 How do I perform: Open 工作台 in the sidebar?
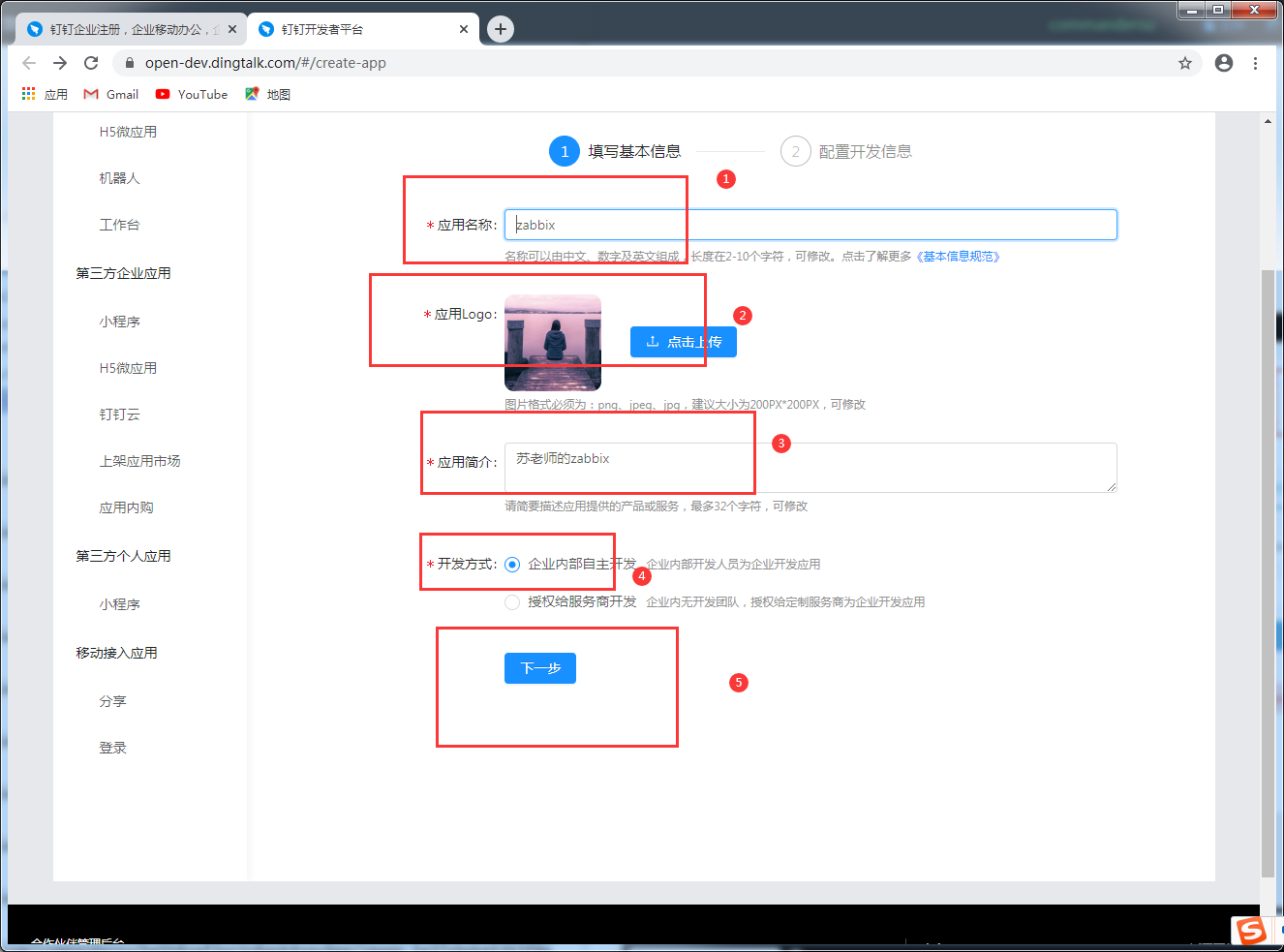[x=119, y=225]
